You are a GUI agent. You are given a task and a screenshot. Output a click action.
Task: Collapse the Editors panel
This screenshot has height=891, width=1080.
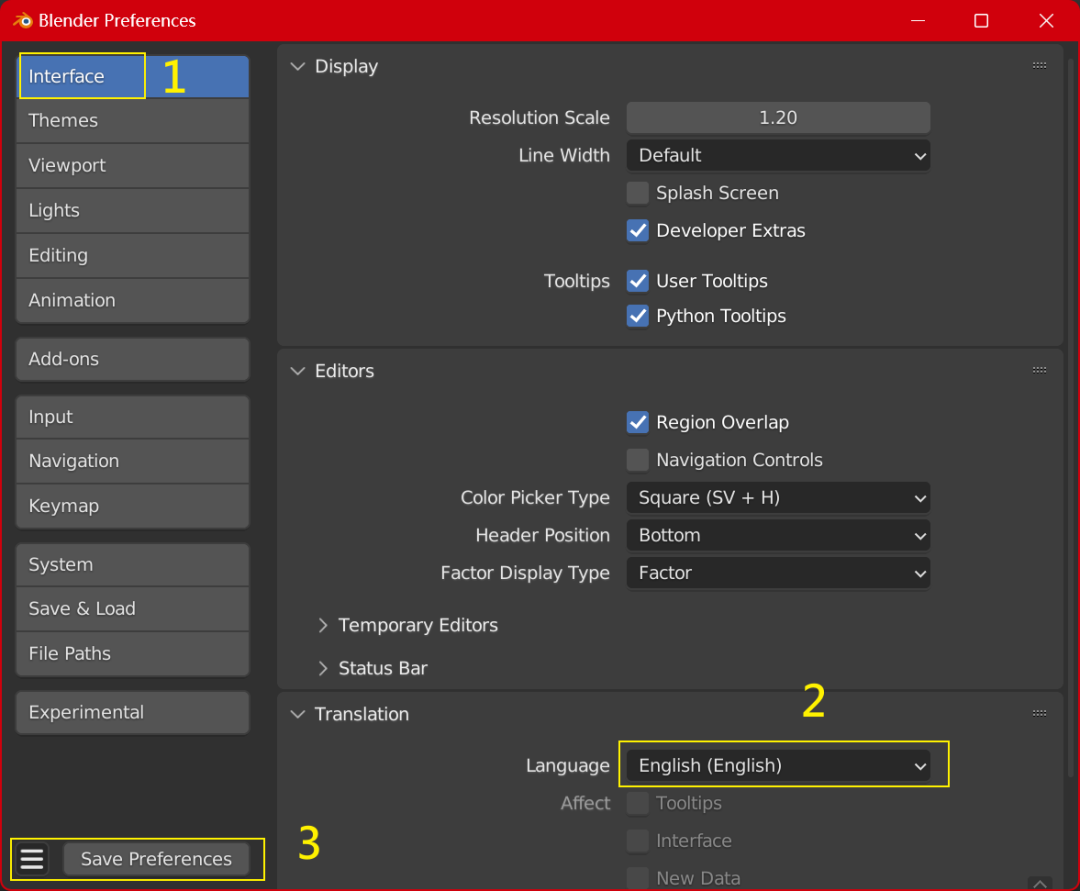click(298, 370)
